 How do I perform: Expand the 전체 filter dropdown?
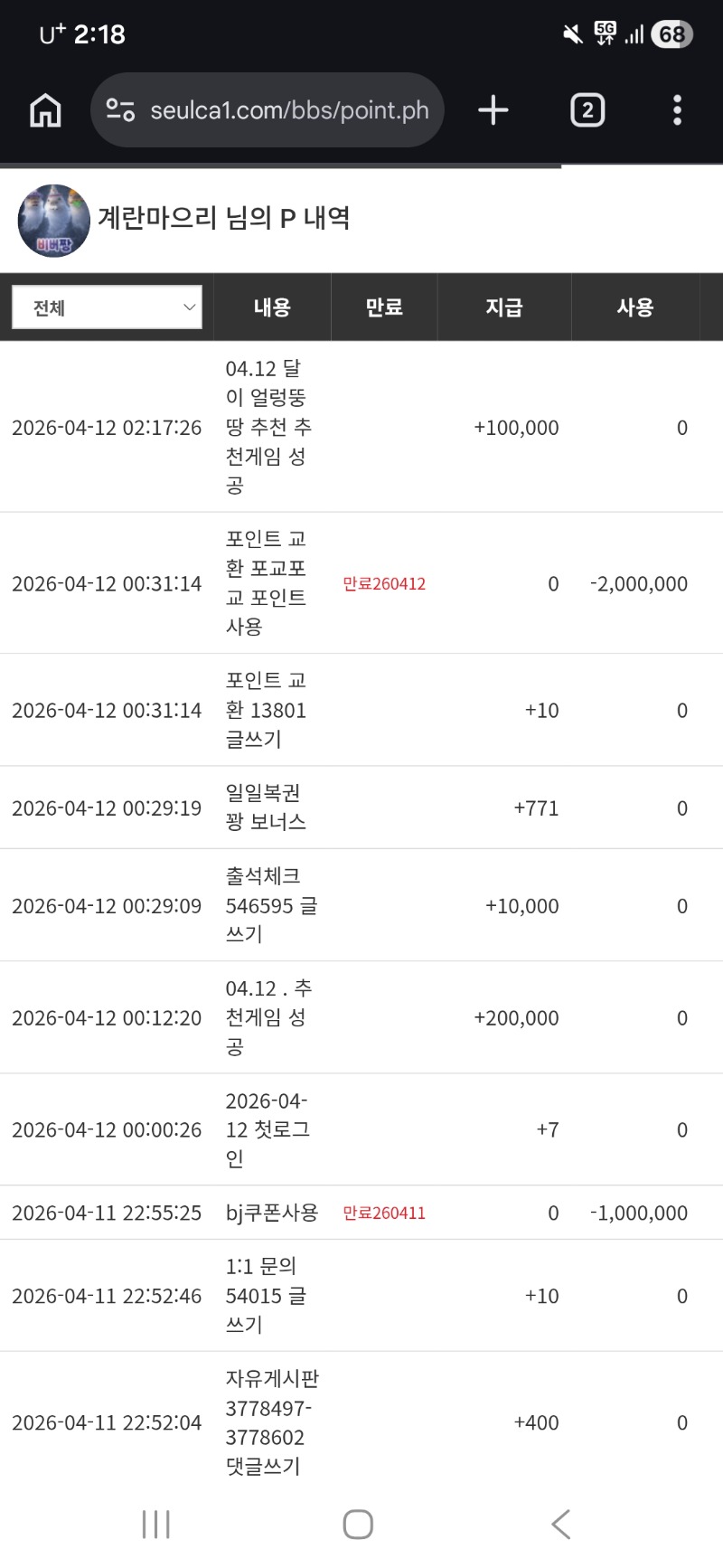[107, 307]
